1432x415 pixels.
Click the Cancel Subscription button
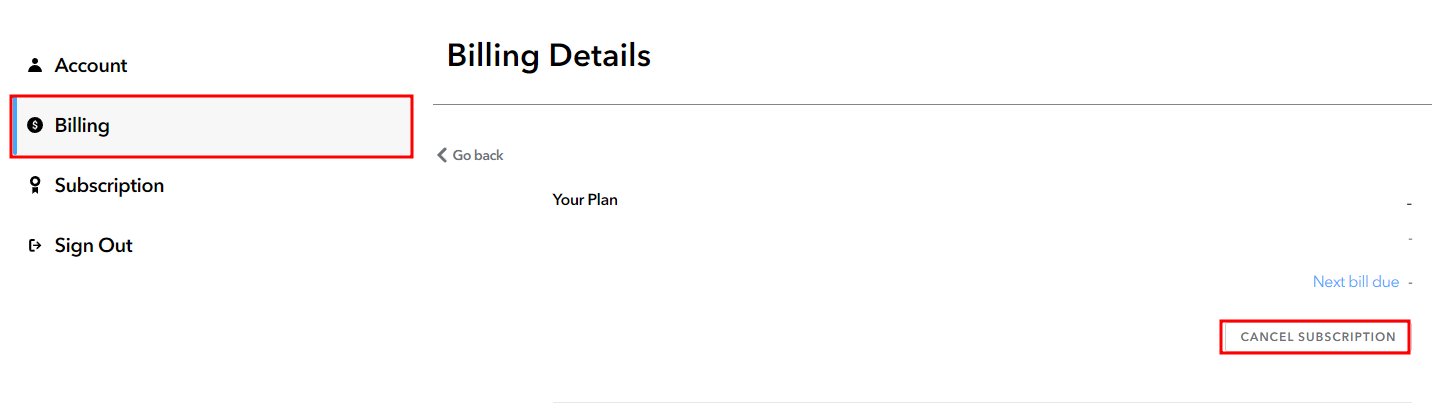1316,337
